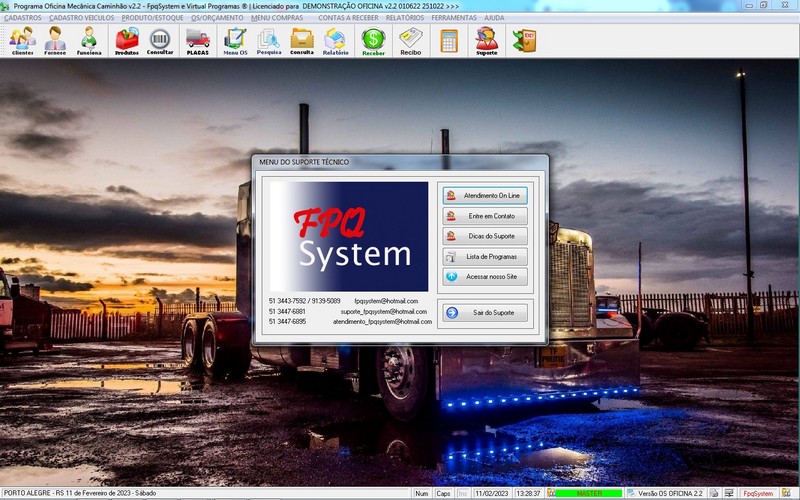
Task: Click the MASTER green status indicator
Action: (589, 493)
